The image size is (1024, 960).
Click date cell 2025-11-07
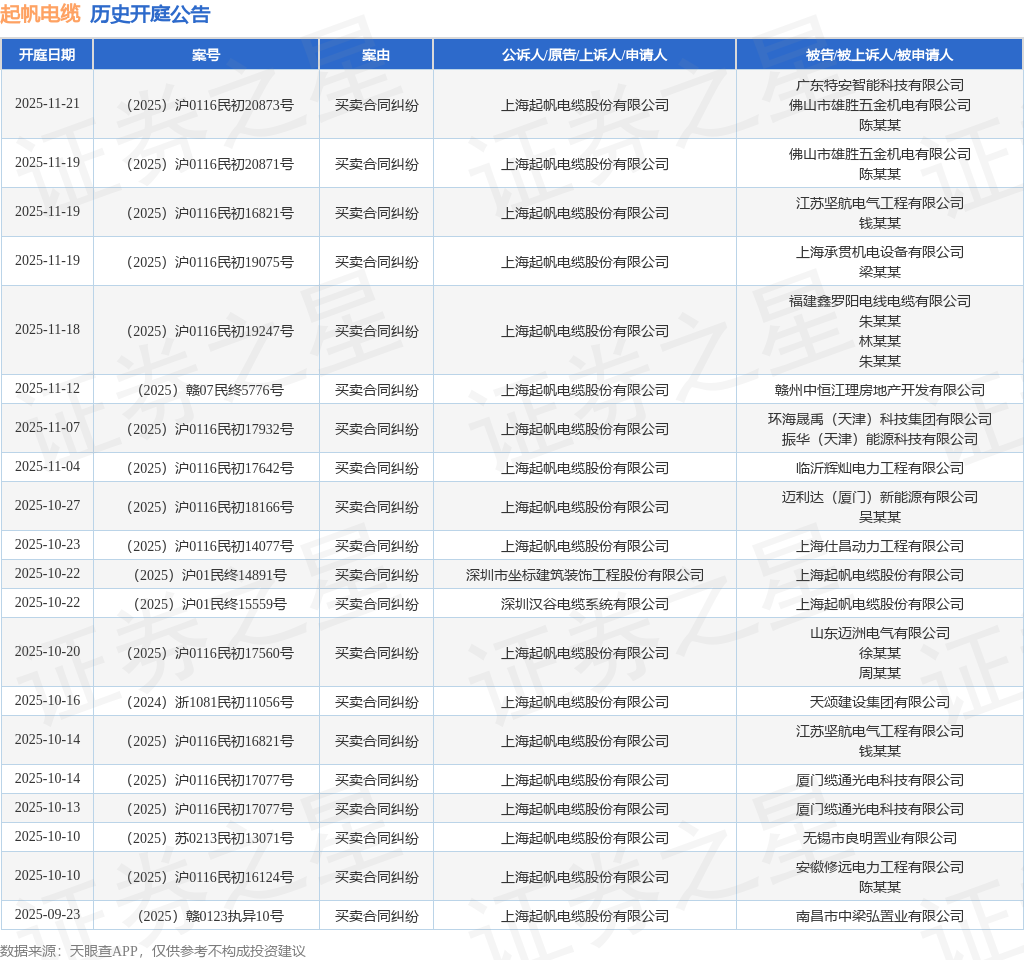47,428
